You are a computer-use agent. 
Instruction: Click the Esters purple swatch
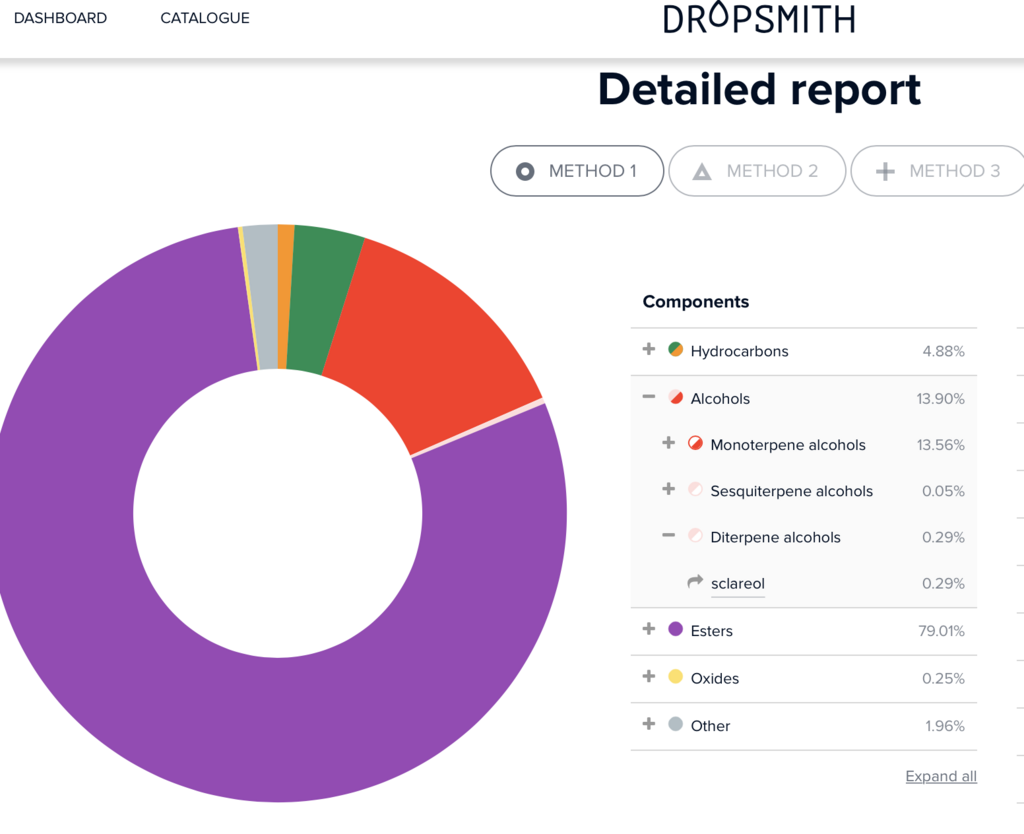(x=675, y=629)
